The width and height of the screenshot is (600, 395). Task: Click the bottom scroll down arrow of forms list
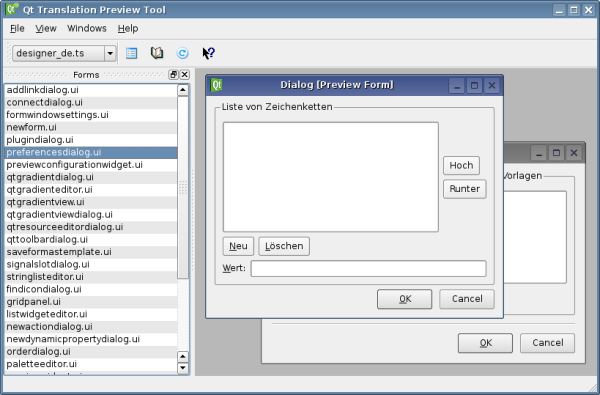pyautogui.click(x=183, y=368)
